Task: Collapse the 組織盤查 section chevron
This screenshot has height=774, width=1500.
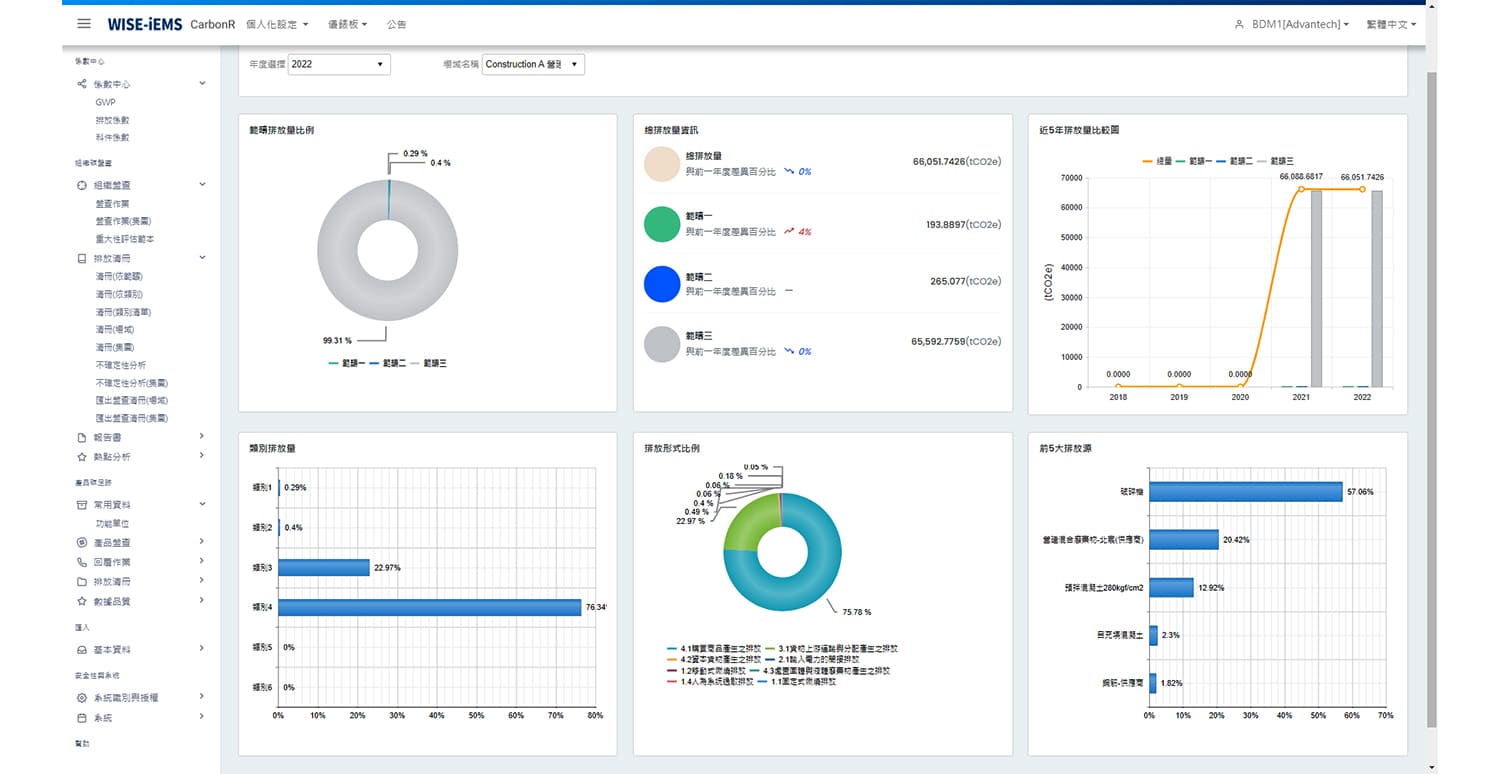Action: tap(202, 184)
